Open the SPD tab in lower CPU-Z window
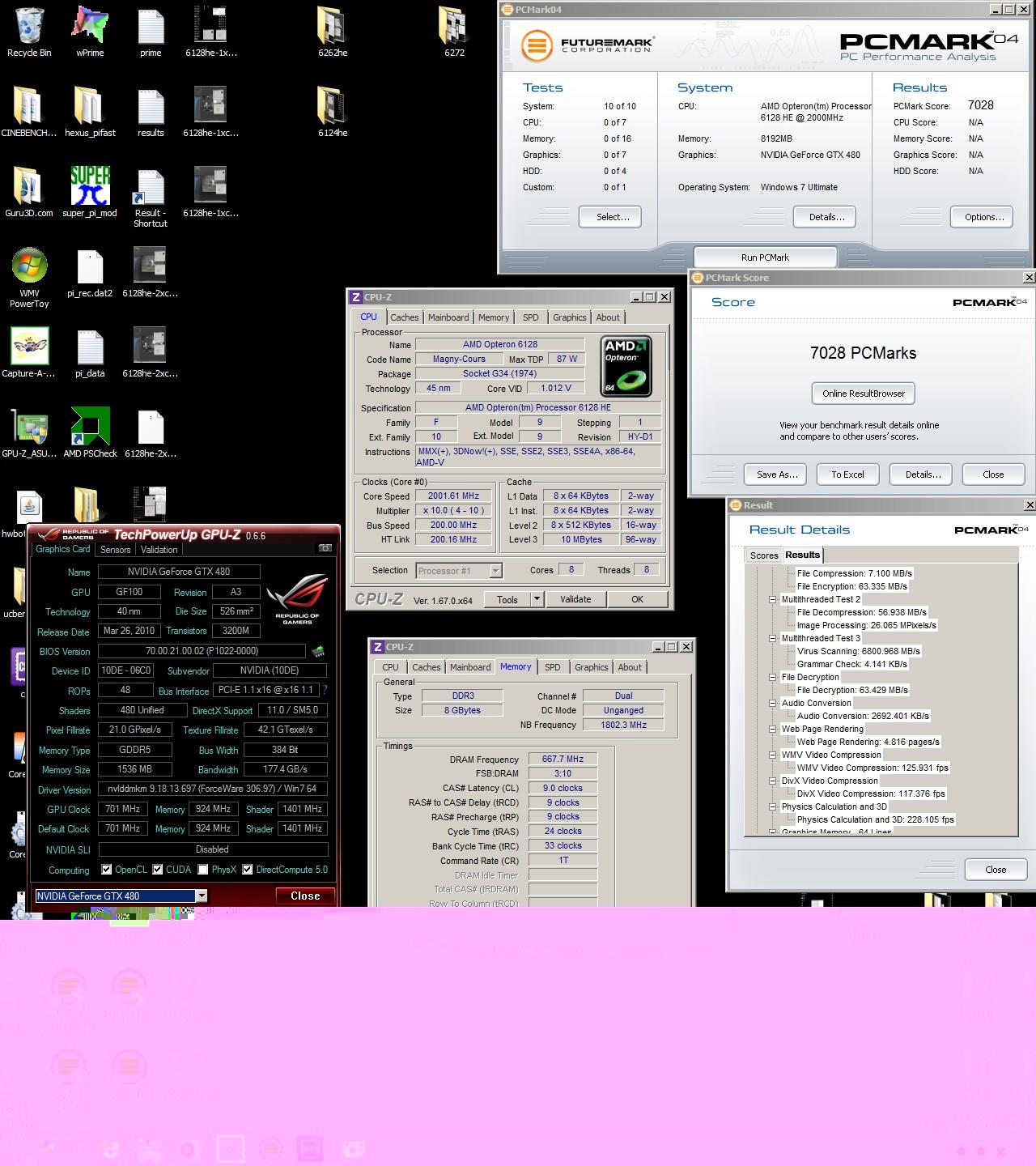 coord(553,667)
